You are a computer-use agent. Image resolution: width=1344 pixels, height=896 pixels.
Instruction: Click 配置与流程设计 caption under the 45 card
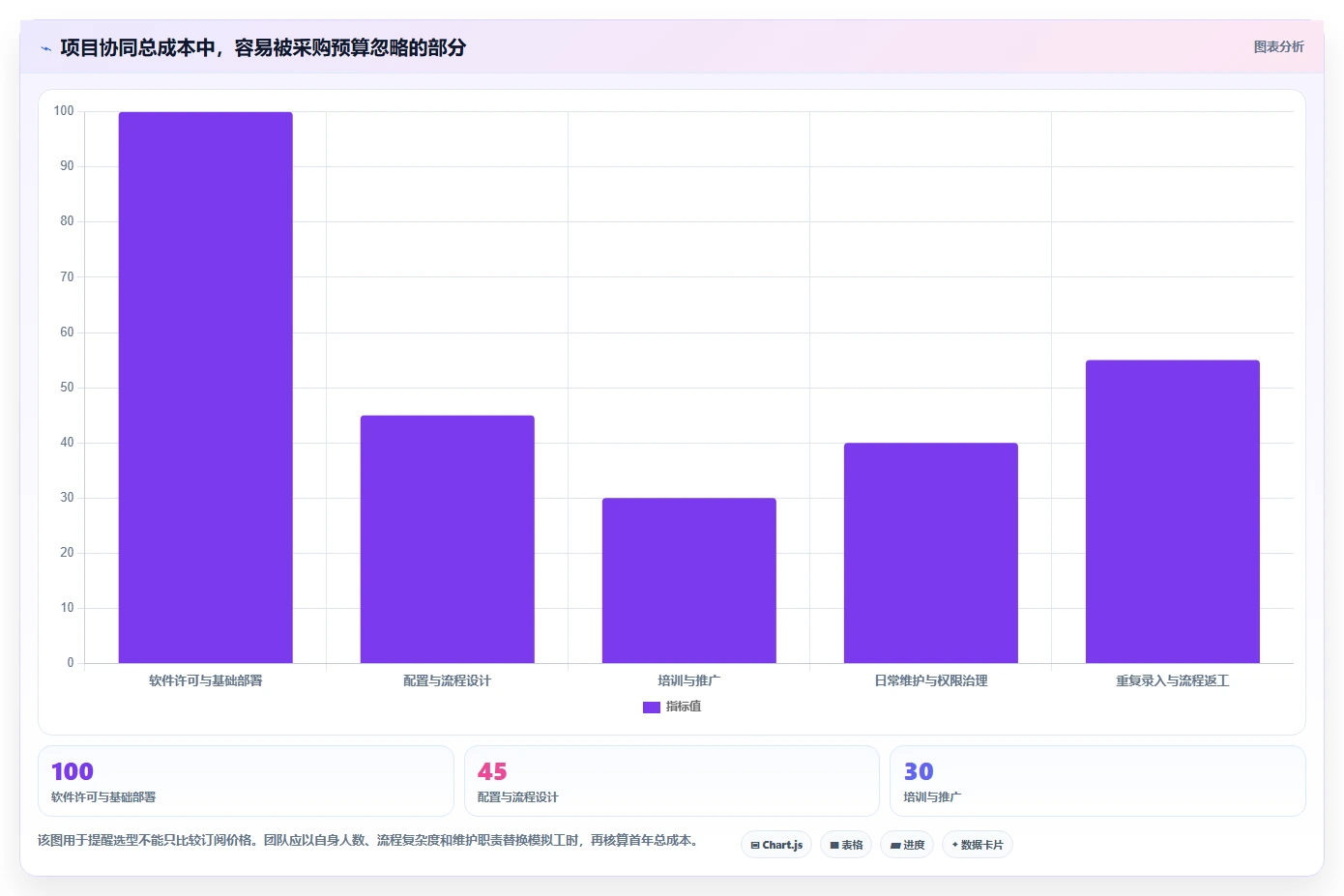[517, 797]
